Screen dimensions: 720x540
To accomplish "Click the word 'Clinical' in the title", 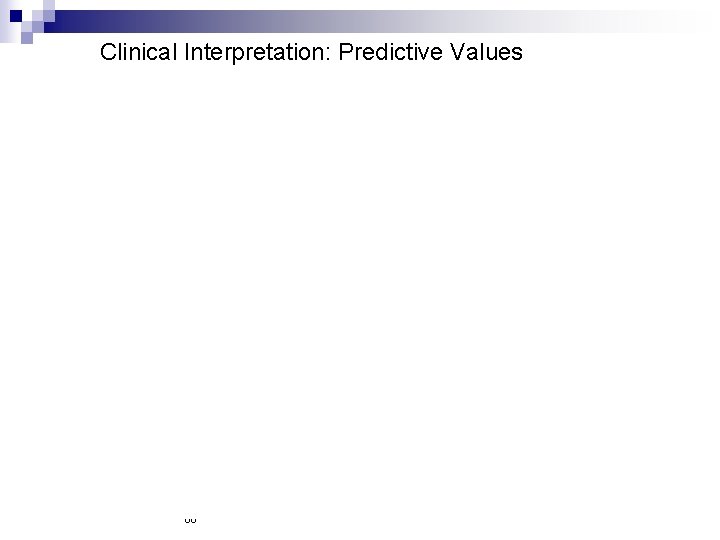I will point(138,52).
